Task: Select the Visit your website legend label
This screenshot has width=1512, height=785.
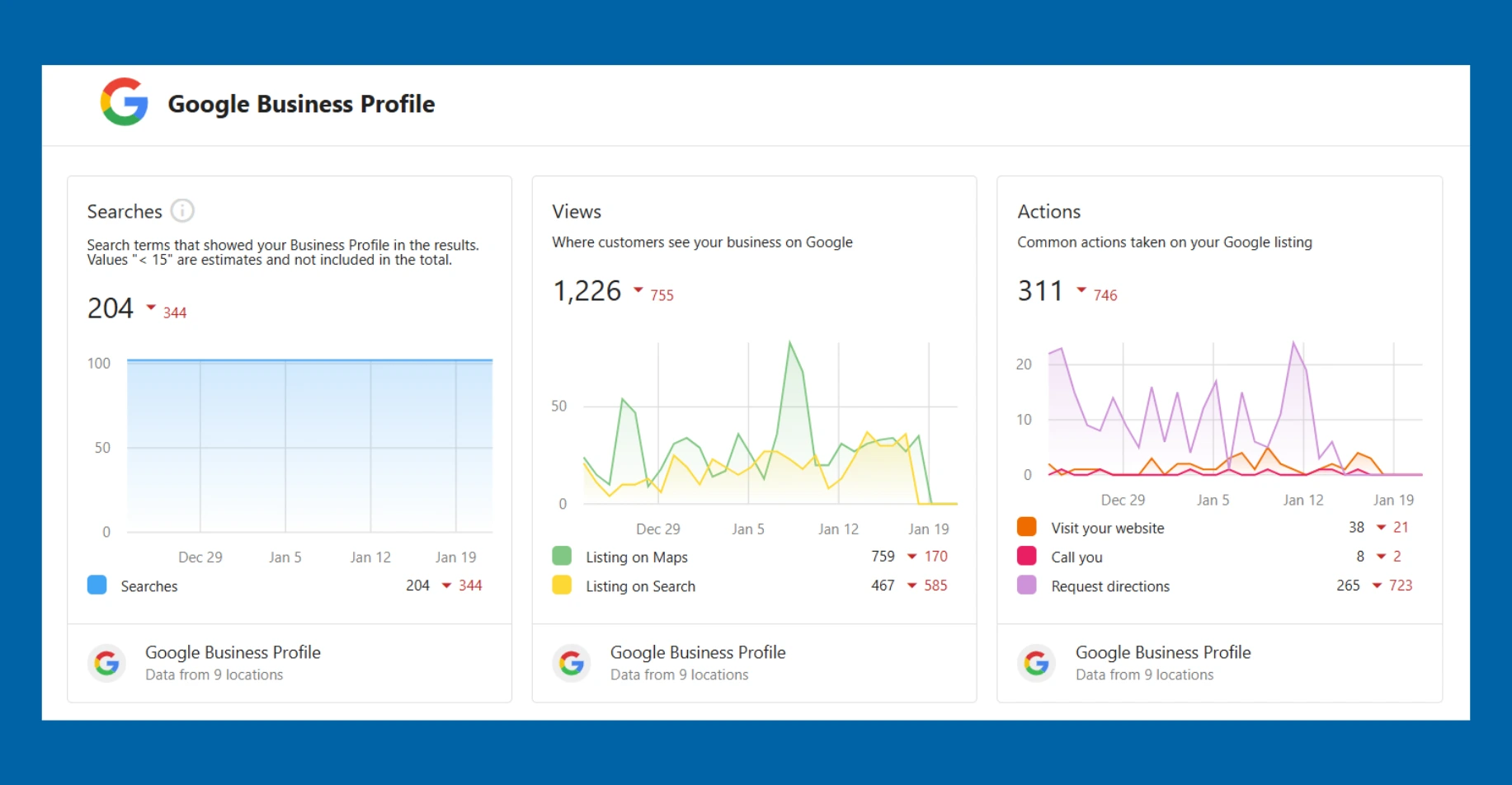Action: (x=1108, y=529)
